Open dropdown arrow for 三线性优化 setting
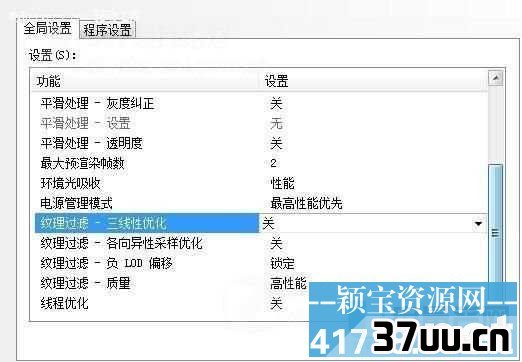522x362 pixels. tap(479, 223)
